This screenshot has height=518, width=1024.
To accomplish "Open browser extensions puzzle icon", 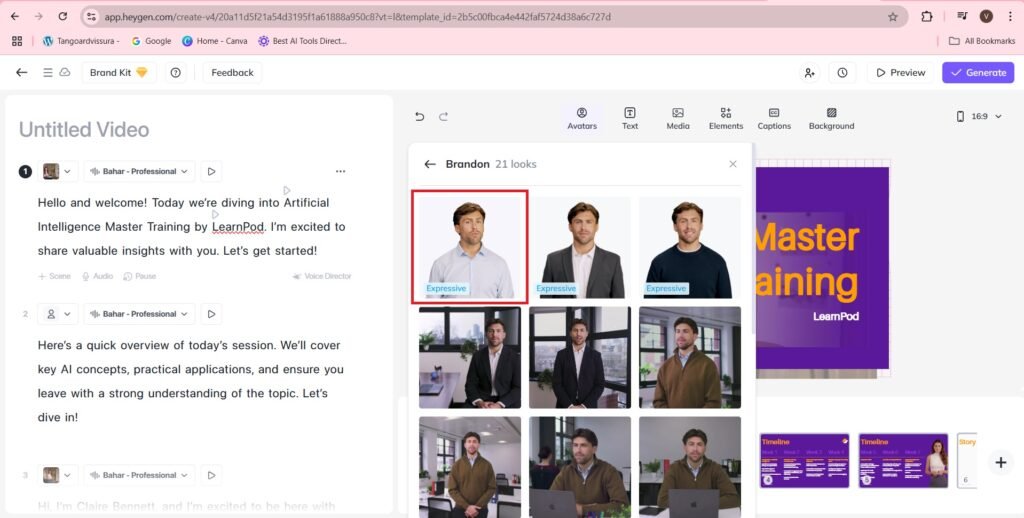I will point(927,16).
